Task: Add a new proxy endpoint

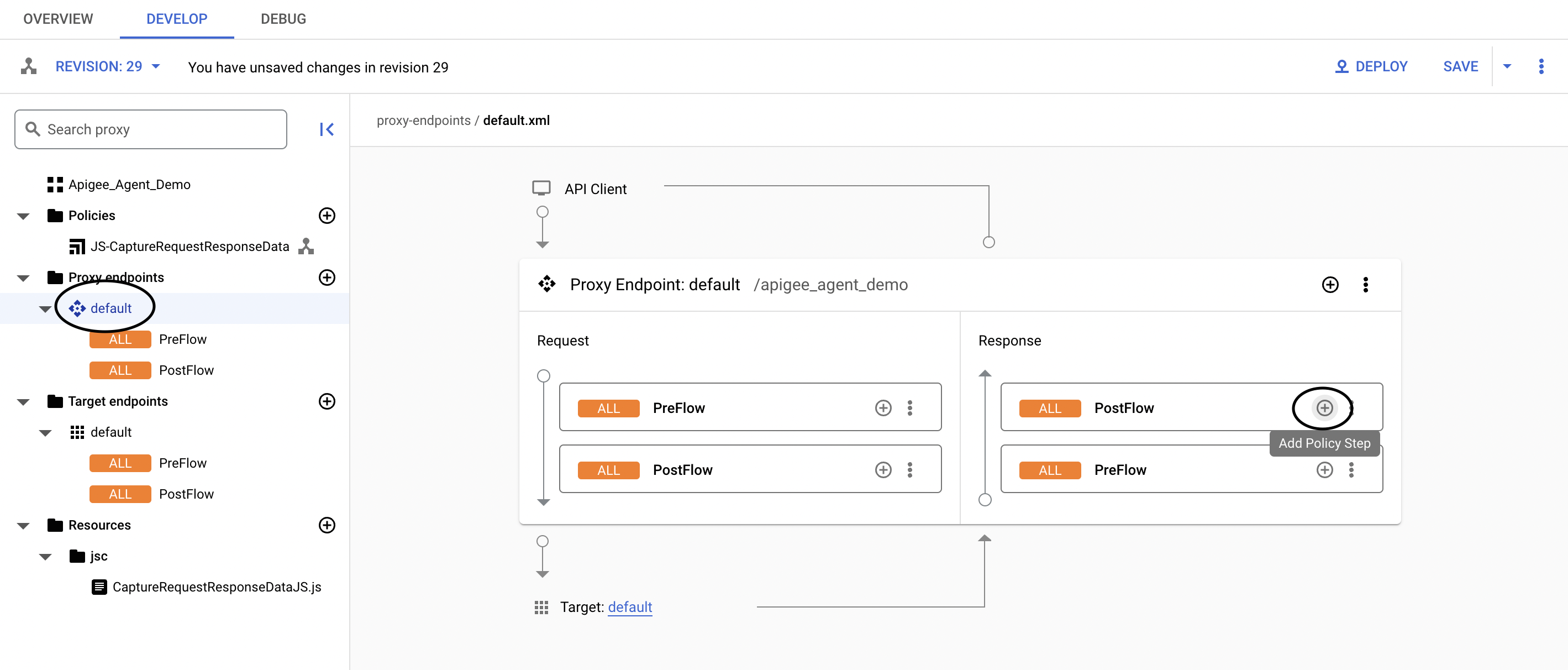Action: (327, 278)
